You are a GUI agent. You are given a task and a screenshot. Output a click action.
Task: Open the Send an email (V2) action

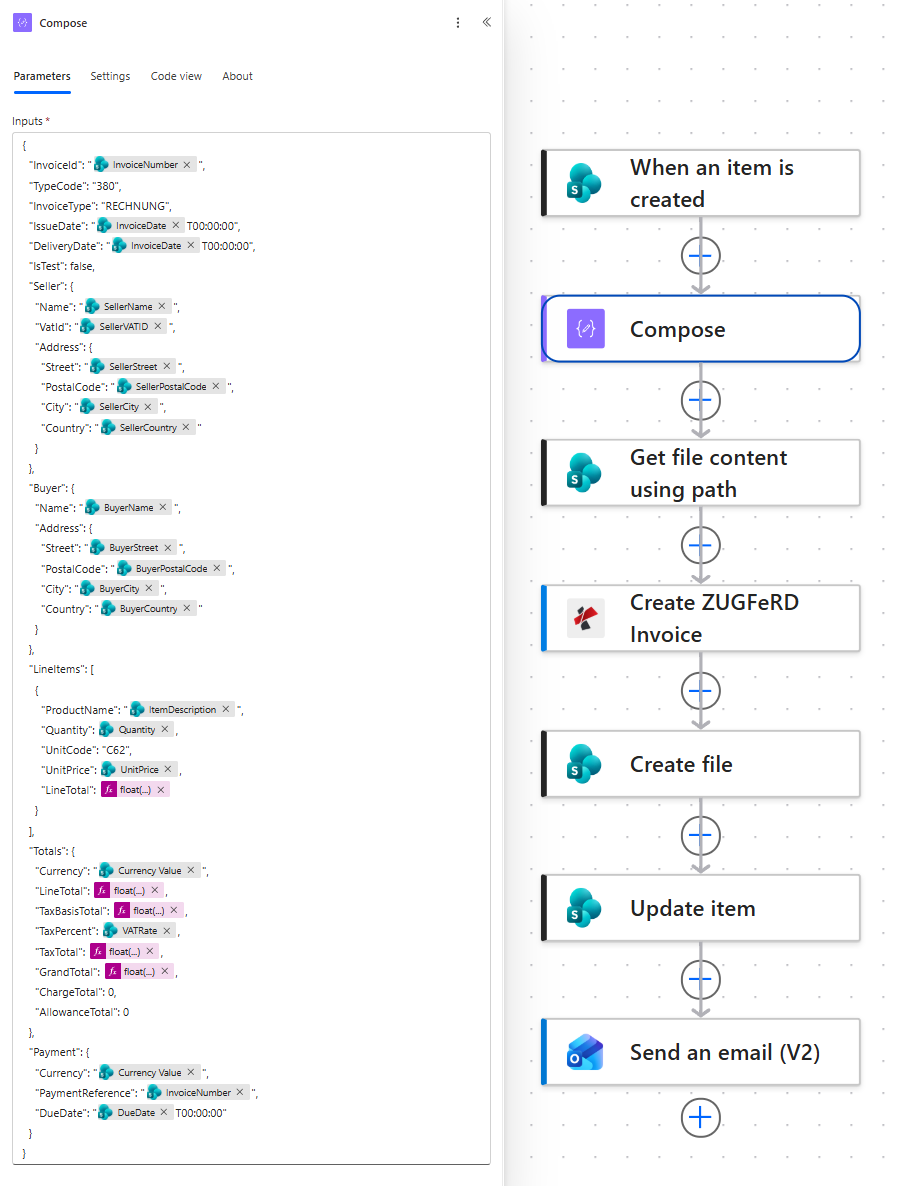click(701, 1052)
